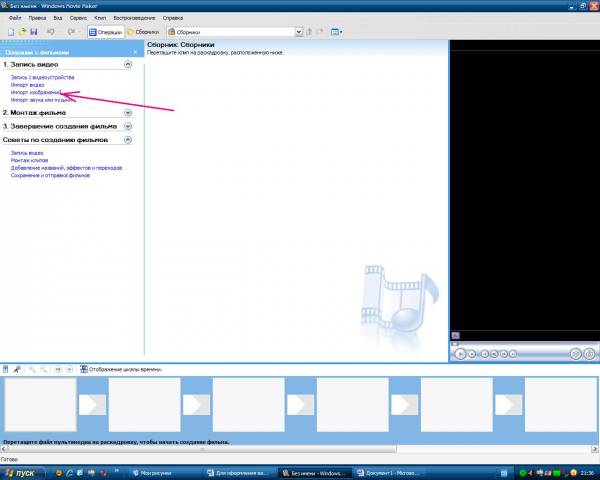Viewport: 600px width, 480px height.
Task: Click 'Импорт видео' link
Action: pyautogui.click(x=28, y=85)
